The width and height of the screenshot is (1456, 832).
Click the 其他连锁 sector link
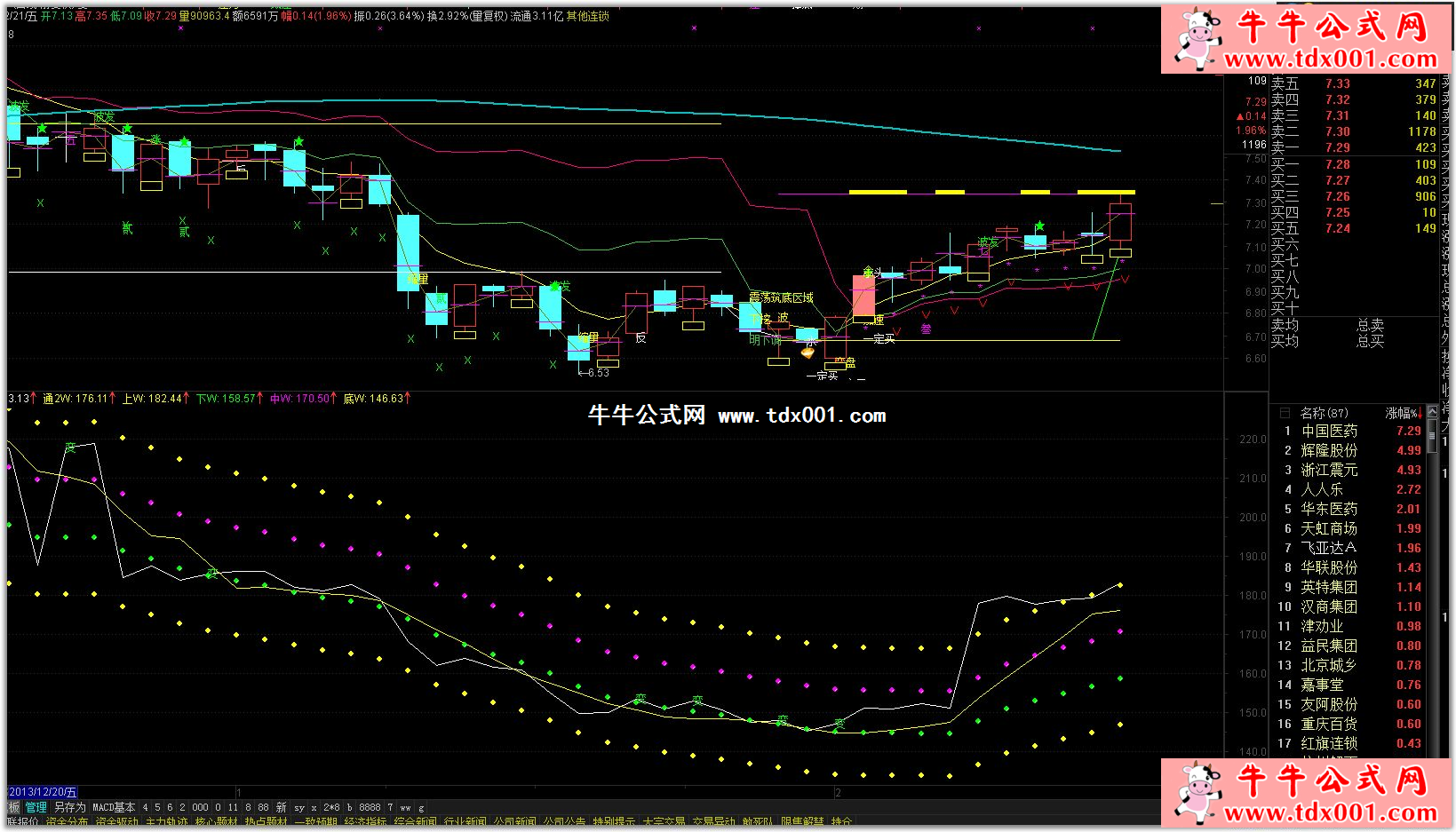pos(588,16)
